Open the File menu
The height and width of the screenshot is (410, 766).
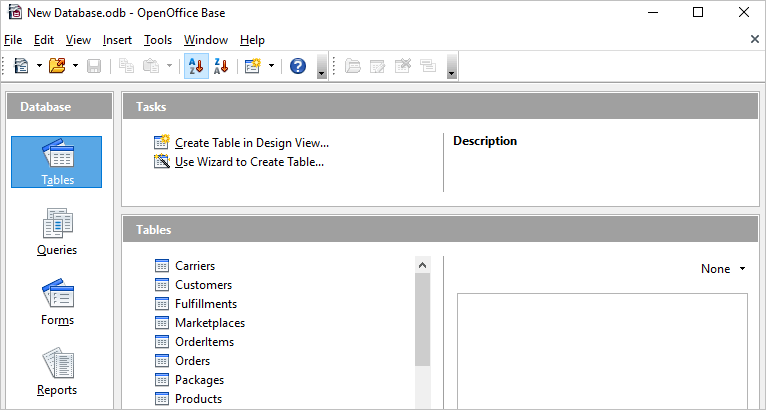click(13, 40)
